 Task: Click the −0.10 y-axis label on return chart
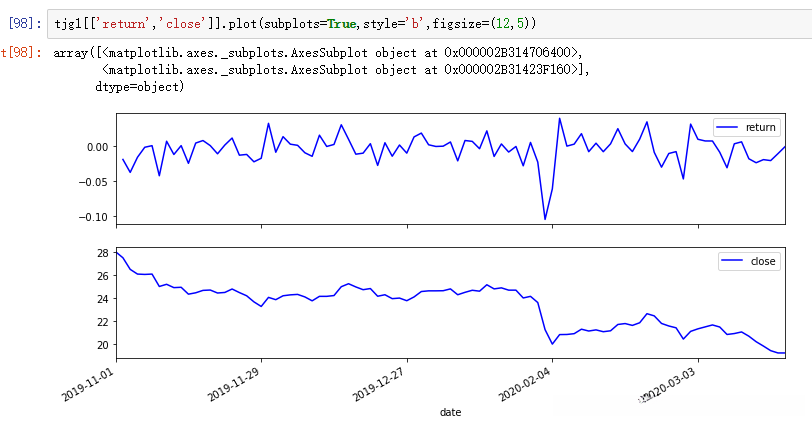pos(94,217)
